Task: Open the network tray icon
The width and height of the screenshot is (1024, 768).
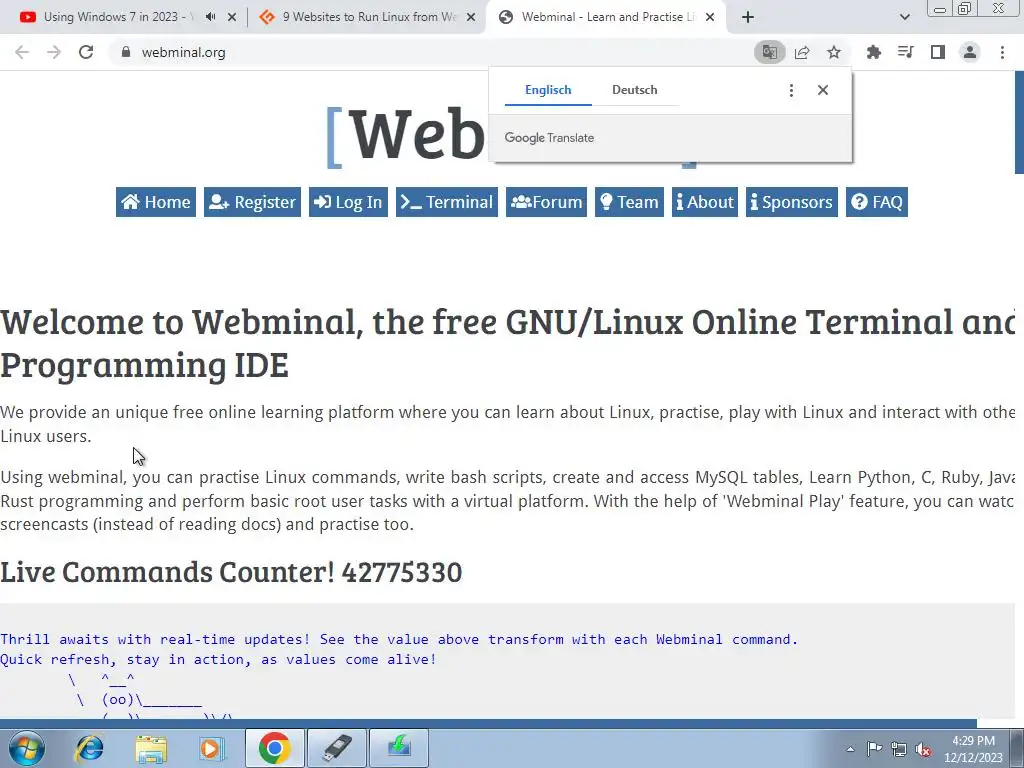Action: (899, 749)
